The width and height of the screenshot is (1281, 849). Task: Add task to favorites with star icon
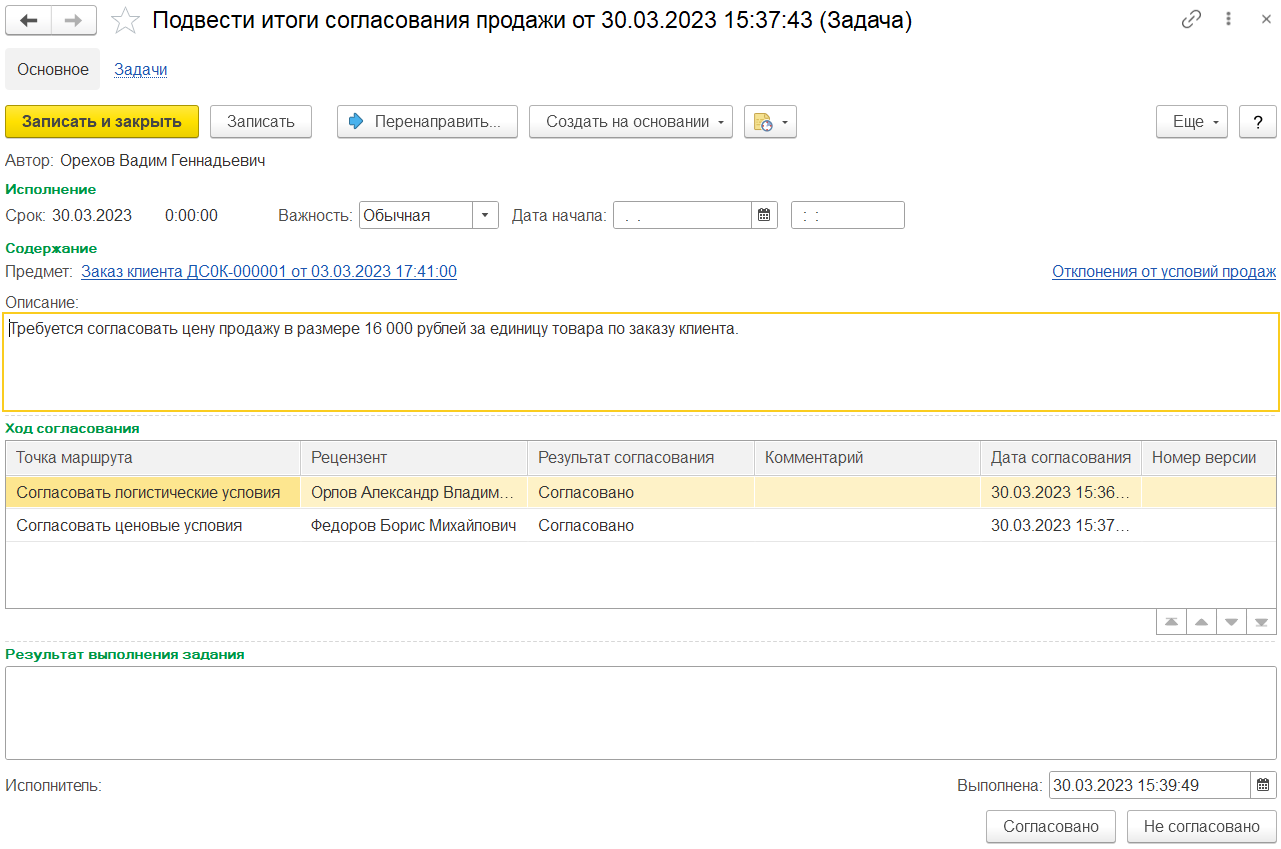[125, 21]
